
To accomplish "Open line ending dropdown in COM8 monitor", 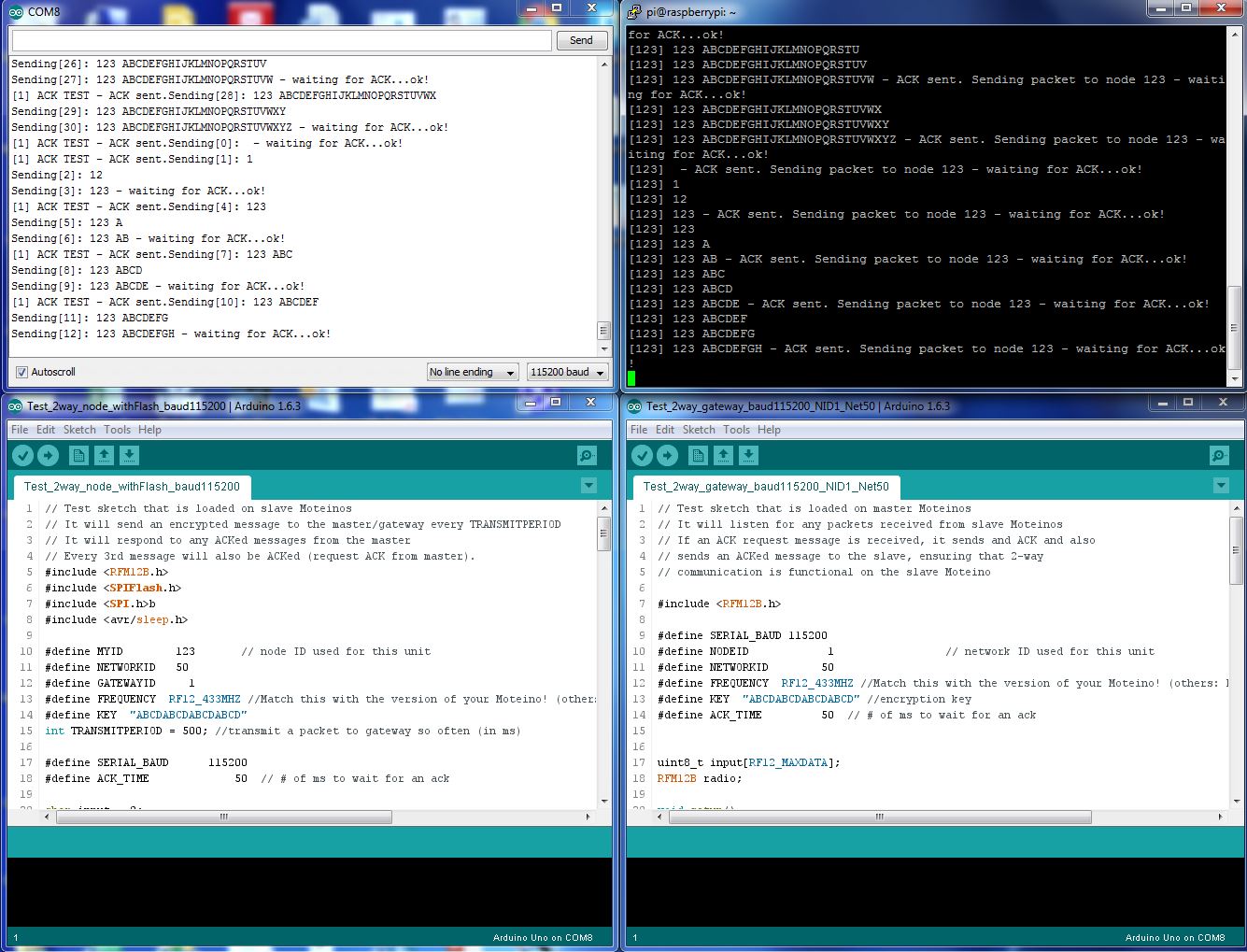I will coord(473,372).
